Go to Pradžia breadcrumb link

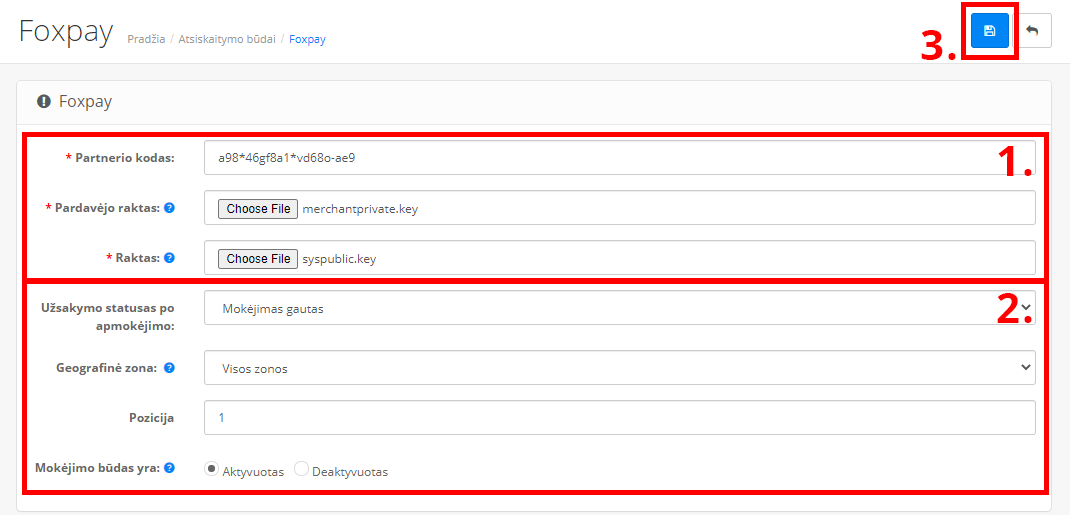click(x=146, y=40)
